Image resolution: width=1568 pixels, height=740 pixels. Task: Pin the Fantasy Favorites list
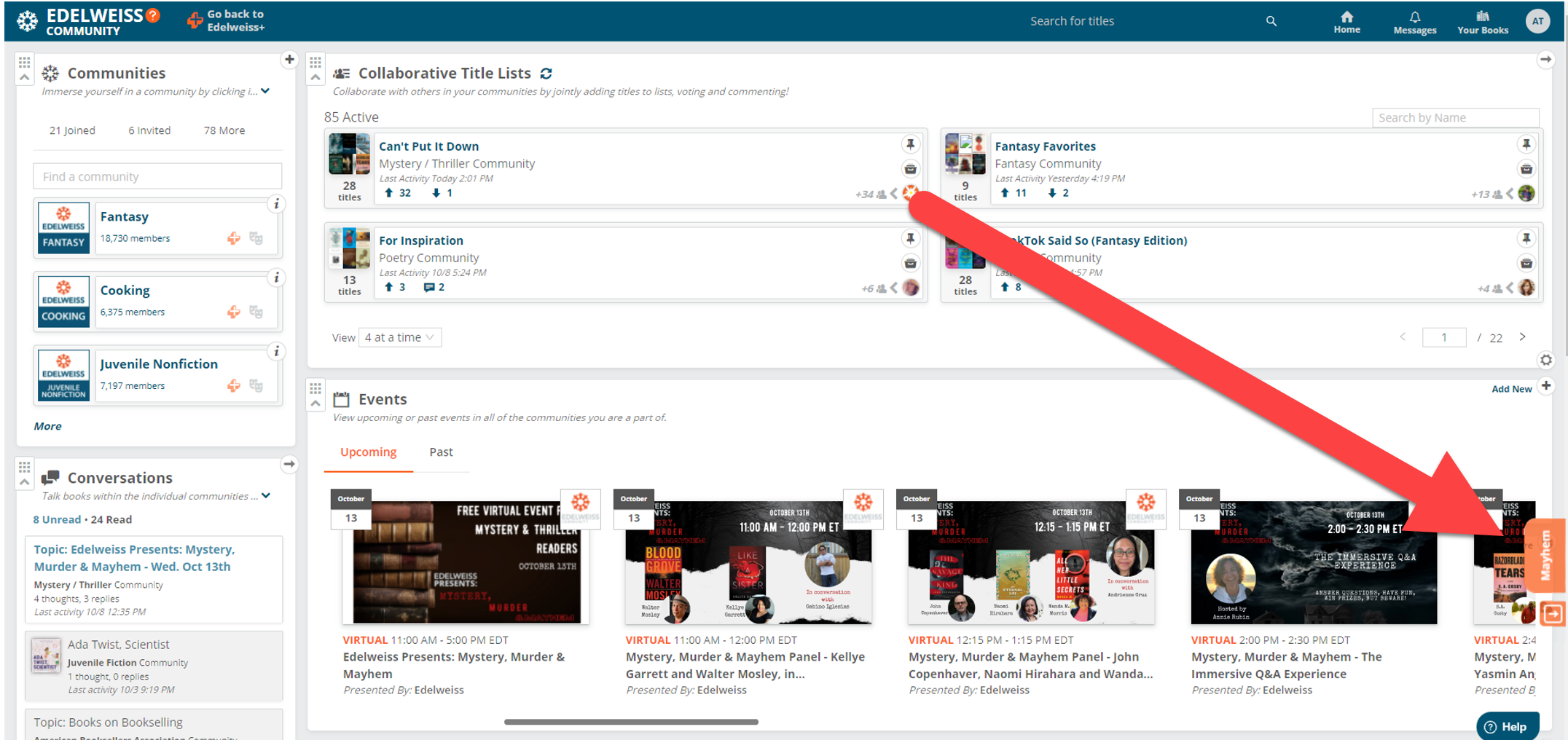(1526, 144)
